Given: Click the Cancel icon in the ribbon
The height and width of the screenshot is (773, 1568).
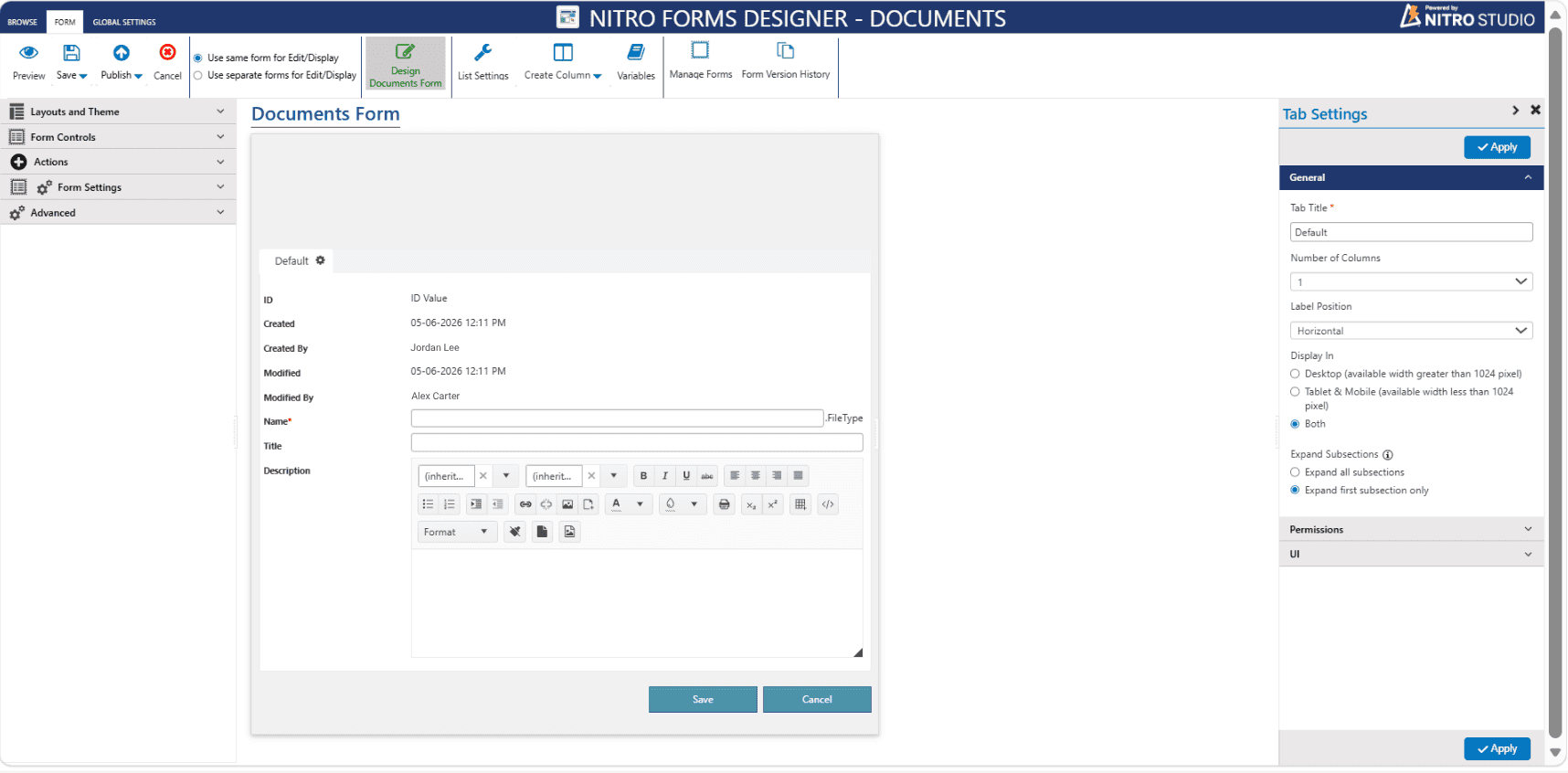Looking at the screenshot, I should coord(167,52).
